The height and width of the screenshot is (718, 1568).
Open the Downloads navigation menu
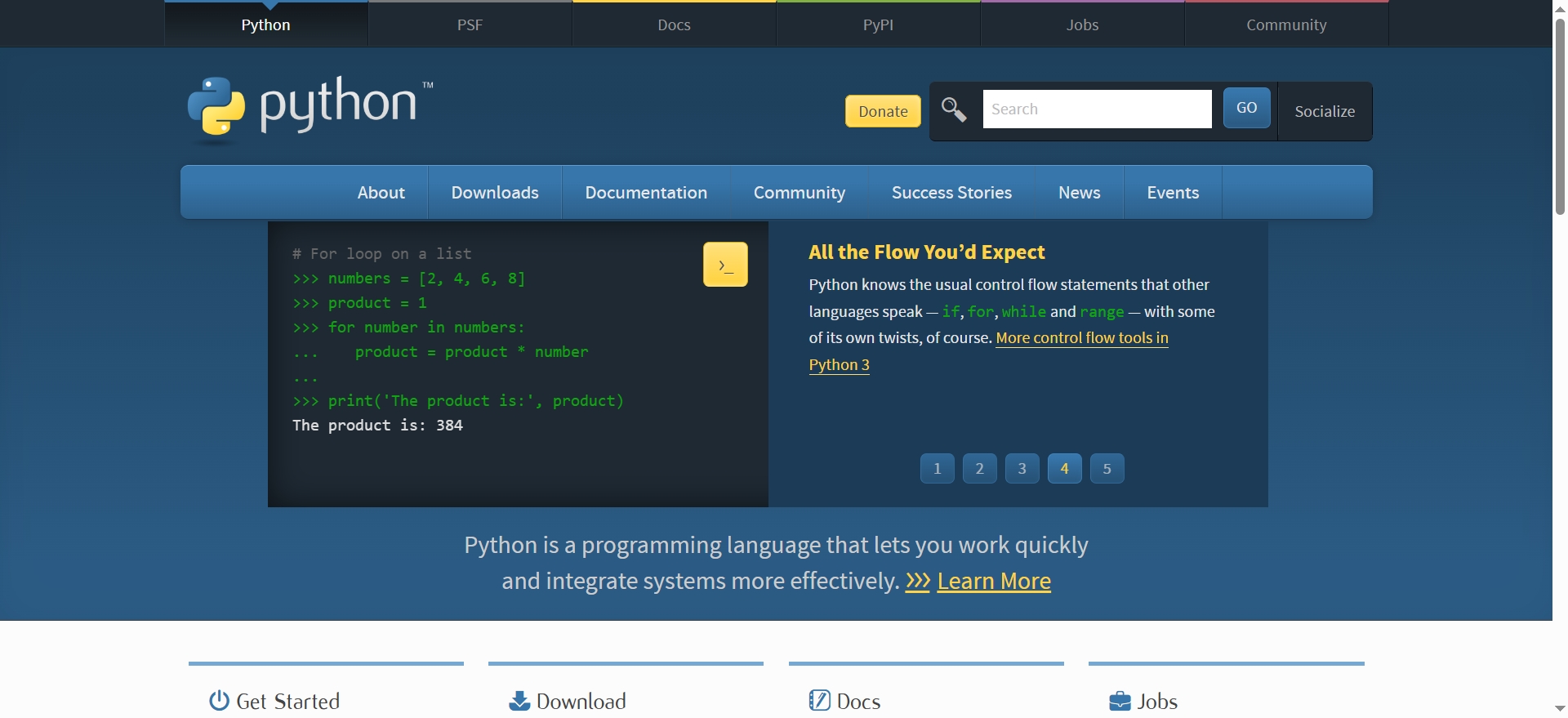point(495,193)
